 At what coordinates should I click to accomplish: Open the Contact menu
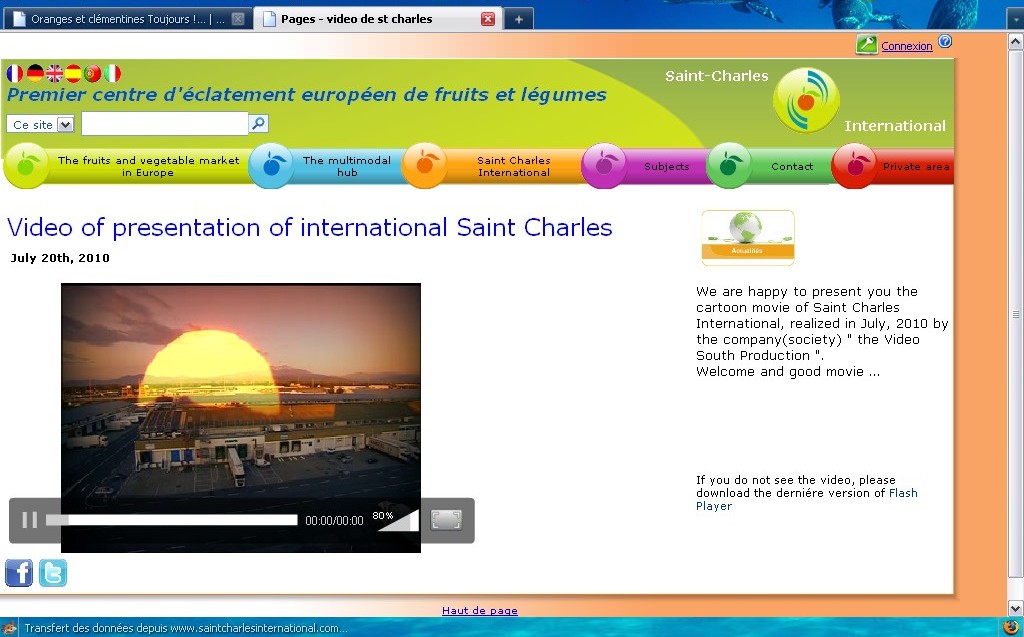point(792,167)
